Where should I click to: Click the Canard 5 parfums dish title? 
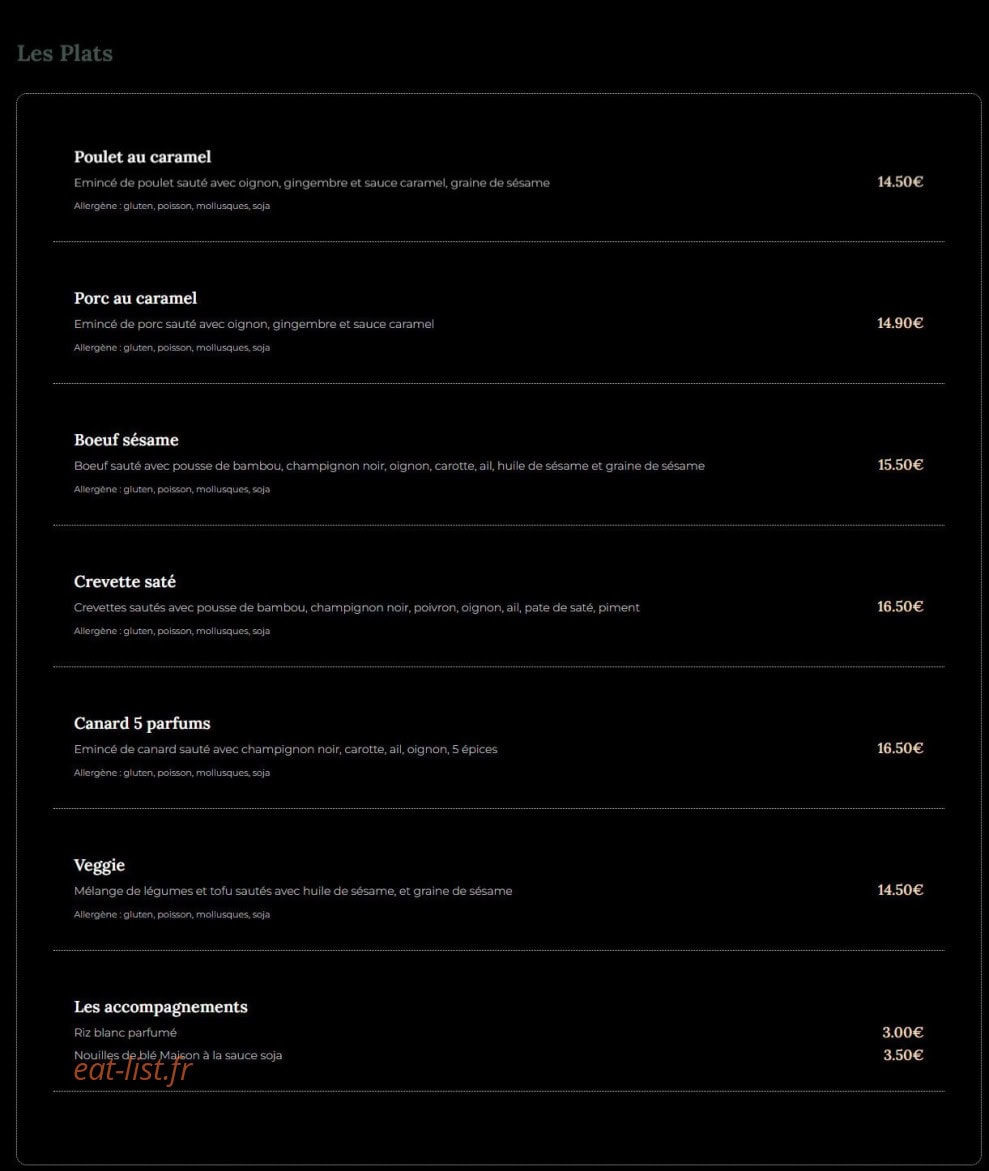coord(142,724)
